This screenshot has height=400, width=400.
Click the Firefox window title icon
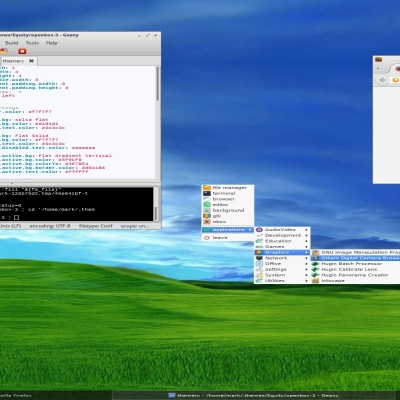tap(378, 60)
